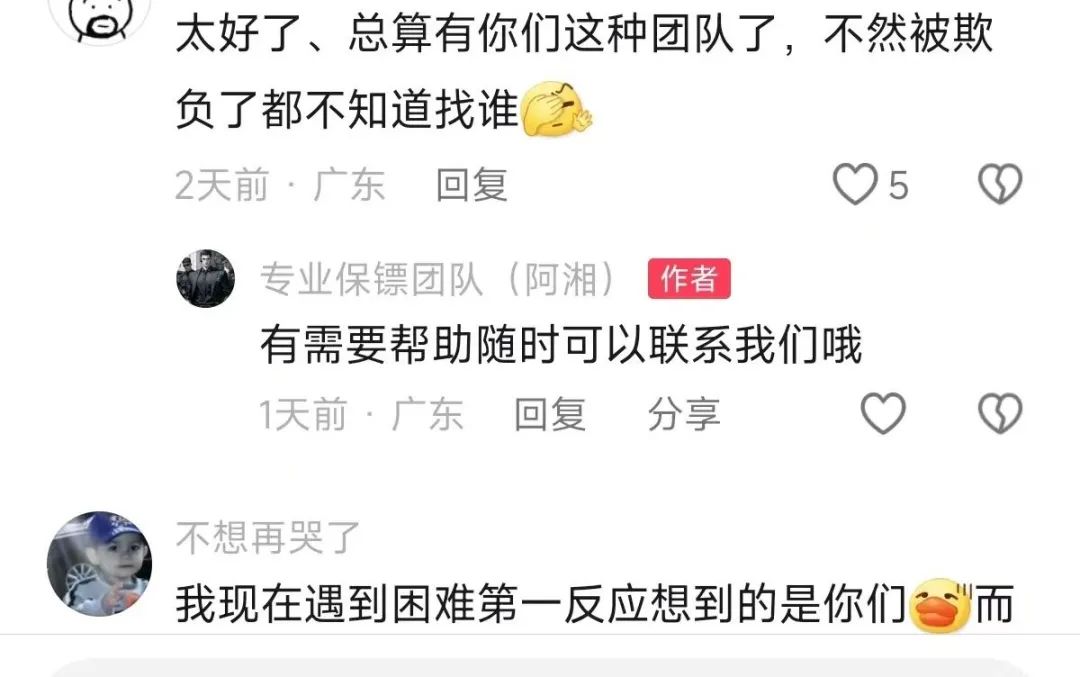The width and height of the screenshot is (1080, 677).
Task: Tap the like count 5
Action: pos(898,185)
